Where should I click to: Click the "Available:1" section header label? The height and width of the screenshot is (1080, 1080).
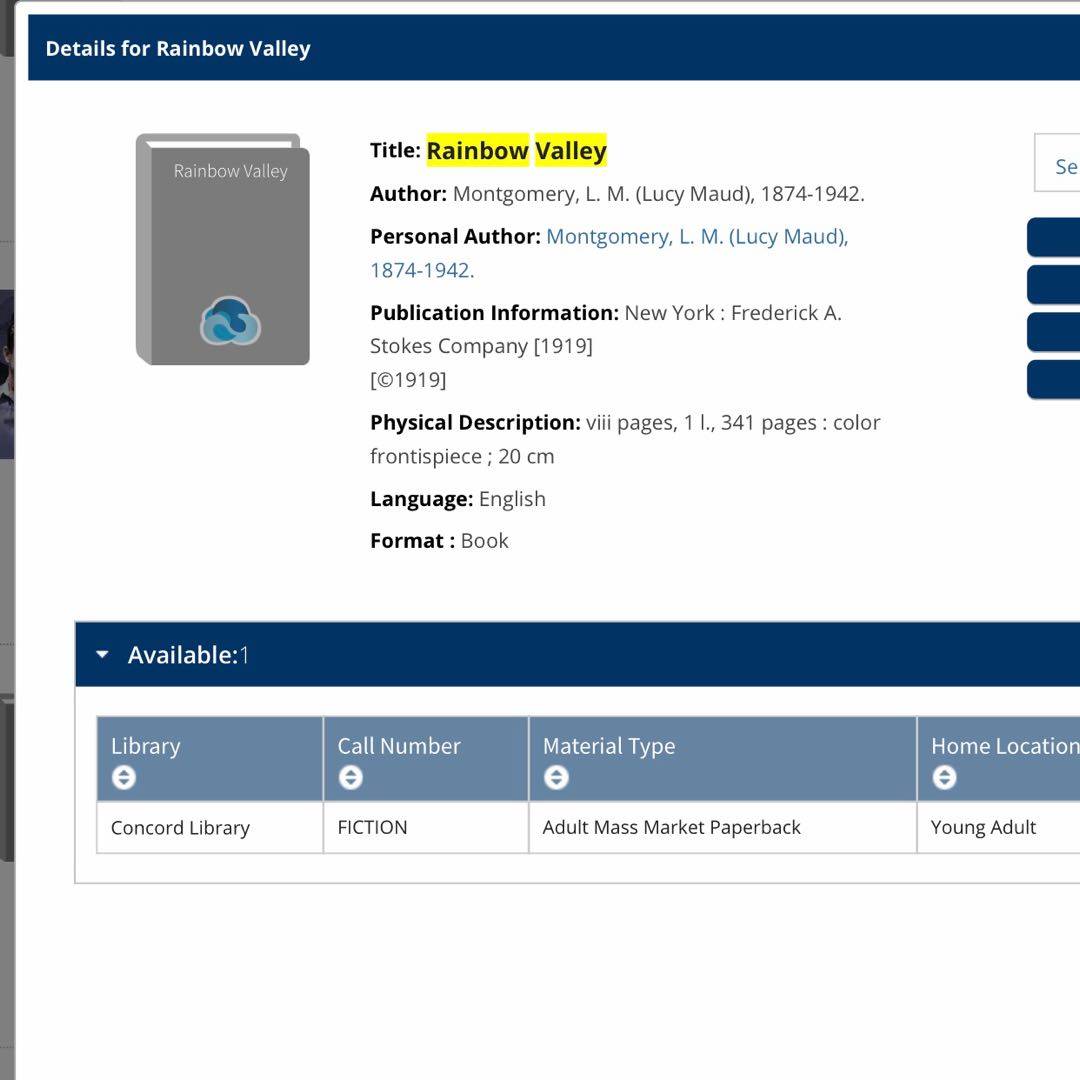(188, 655)
